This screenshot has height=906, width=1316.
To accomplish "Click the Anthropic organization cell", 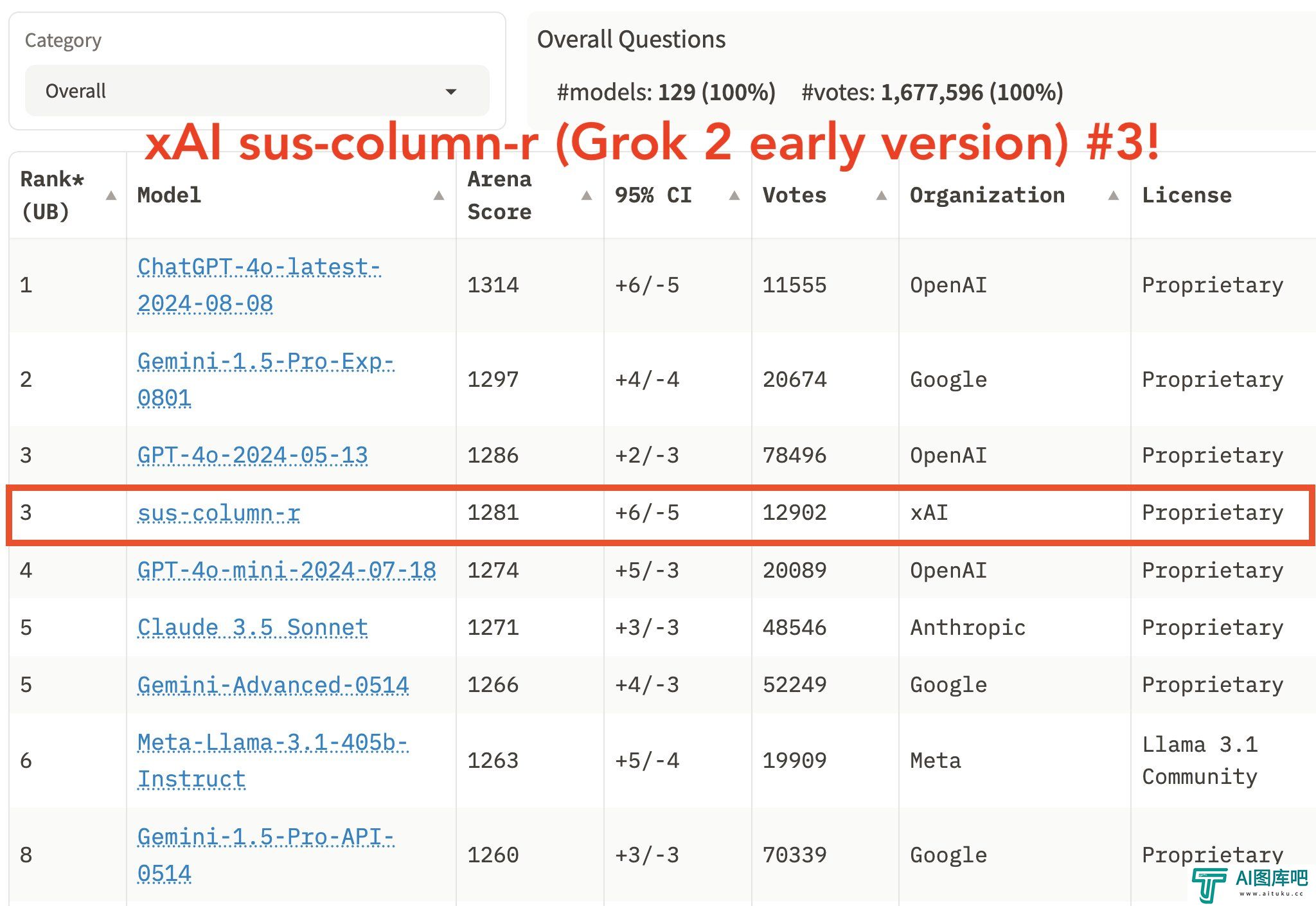I will (968, 627).
